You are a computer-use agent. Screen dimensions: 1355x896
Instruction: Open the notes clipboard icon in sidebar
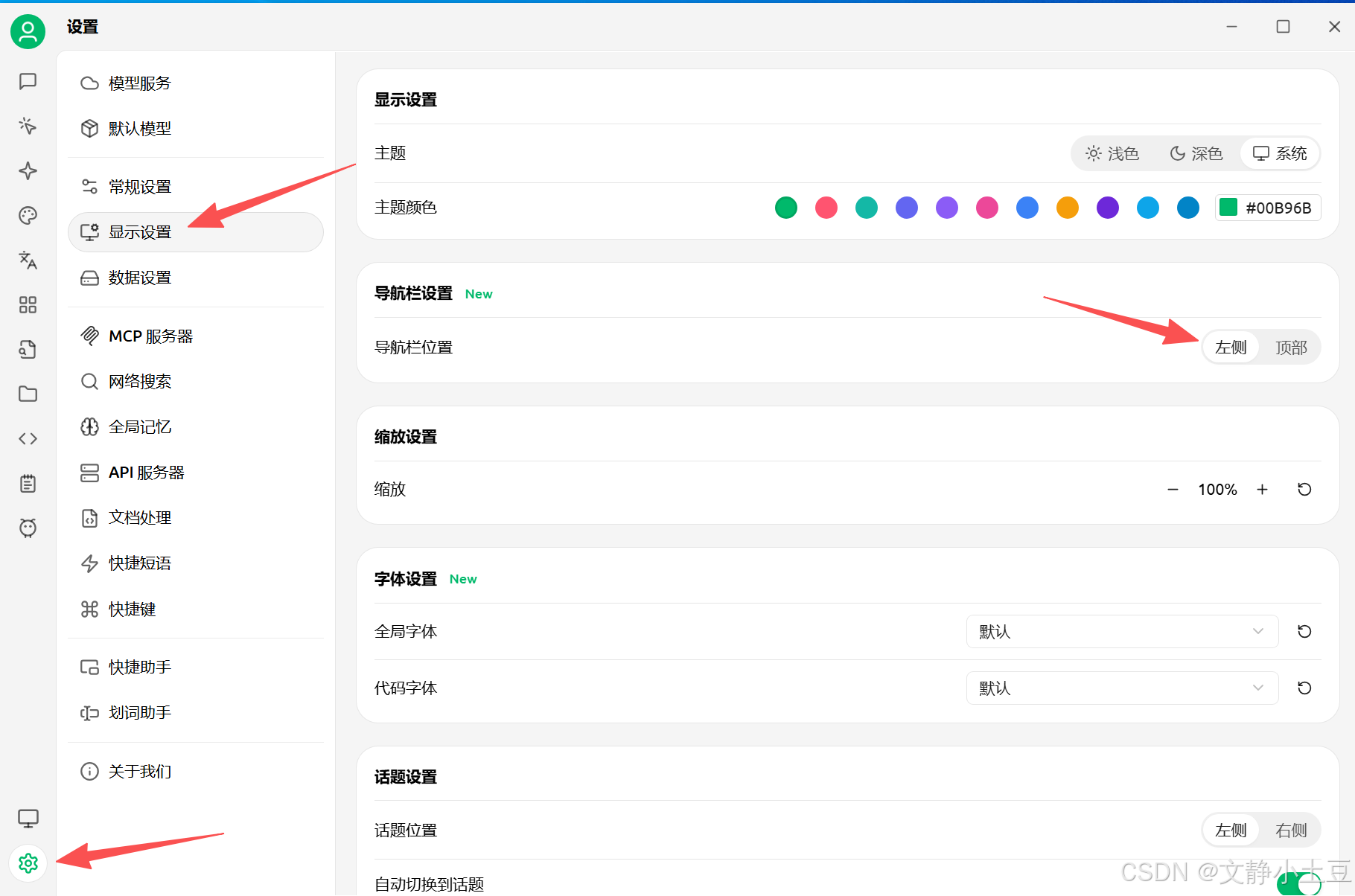coord(28,484)
